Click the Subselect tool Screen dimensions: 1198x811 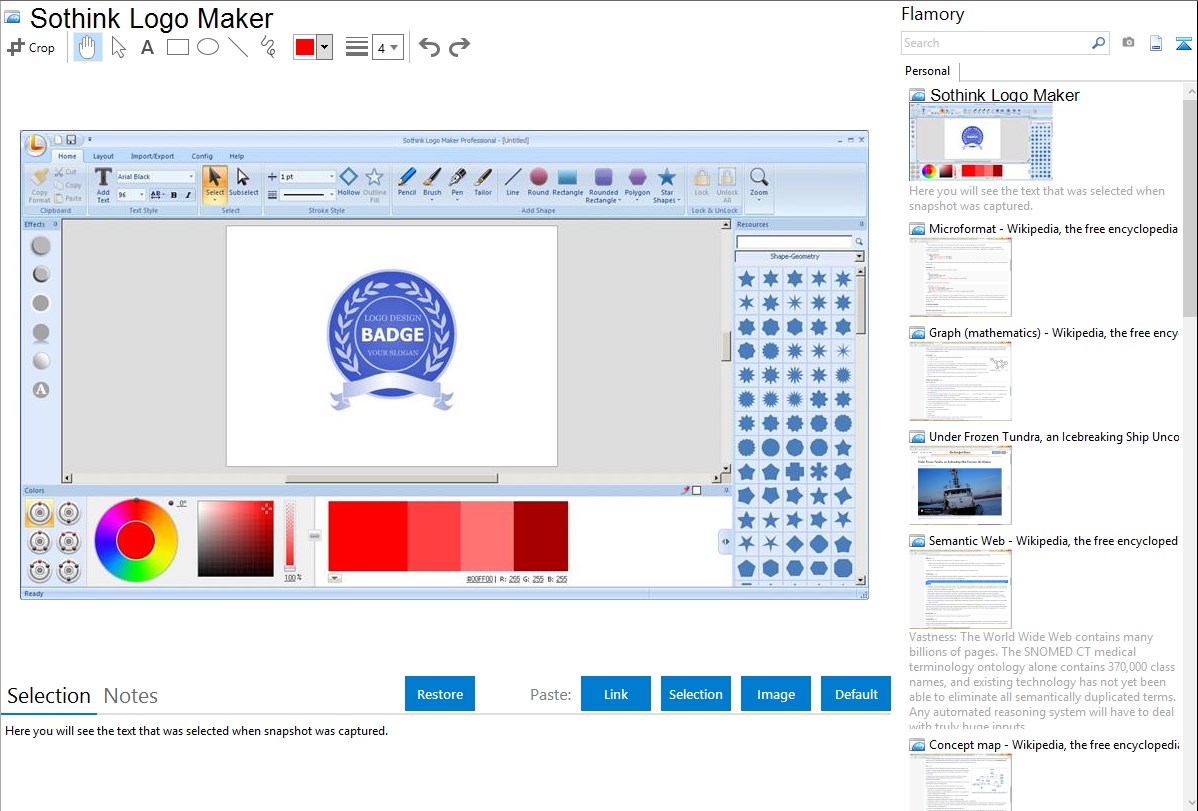[243, 185]
